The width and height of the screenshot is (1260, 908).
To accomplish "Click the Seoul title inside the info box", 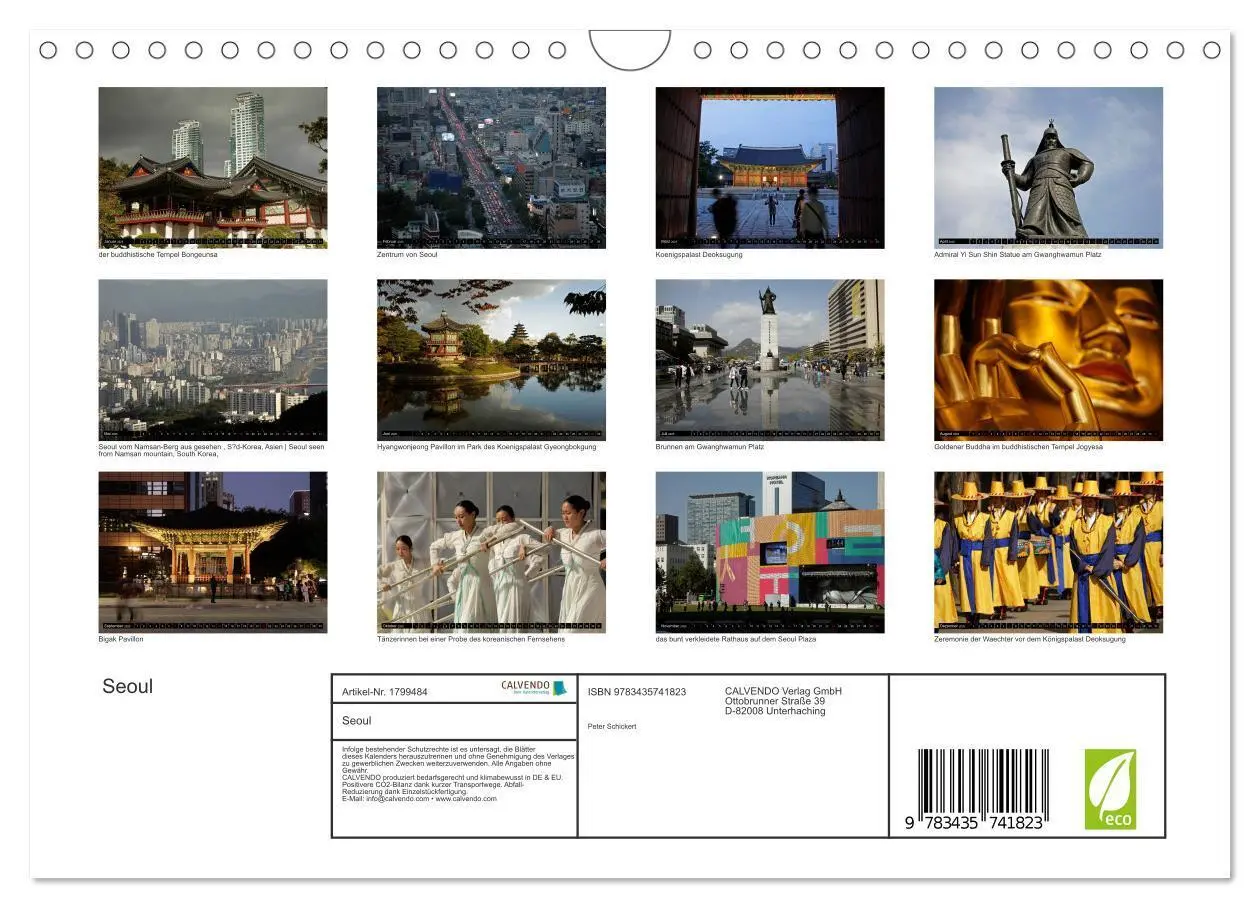I will 357,720.
